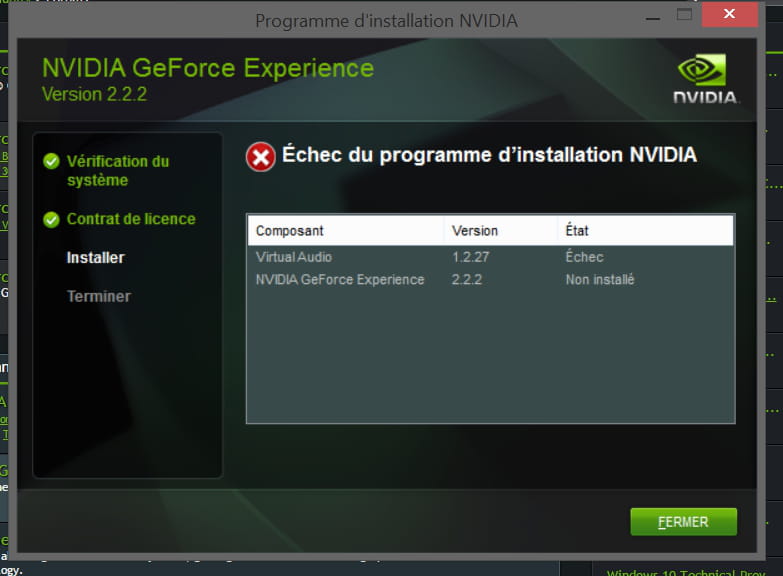
Task: Select the Vérification du système step
Action: click(x=118, y=170)
